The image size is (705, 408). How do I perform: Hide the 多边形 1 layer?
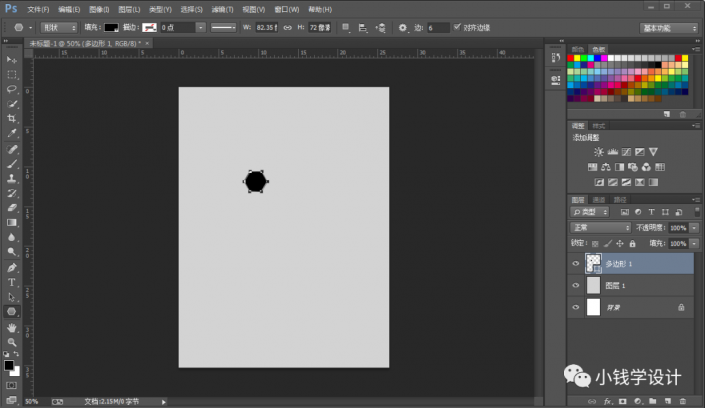(575, 263)
